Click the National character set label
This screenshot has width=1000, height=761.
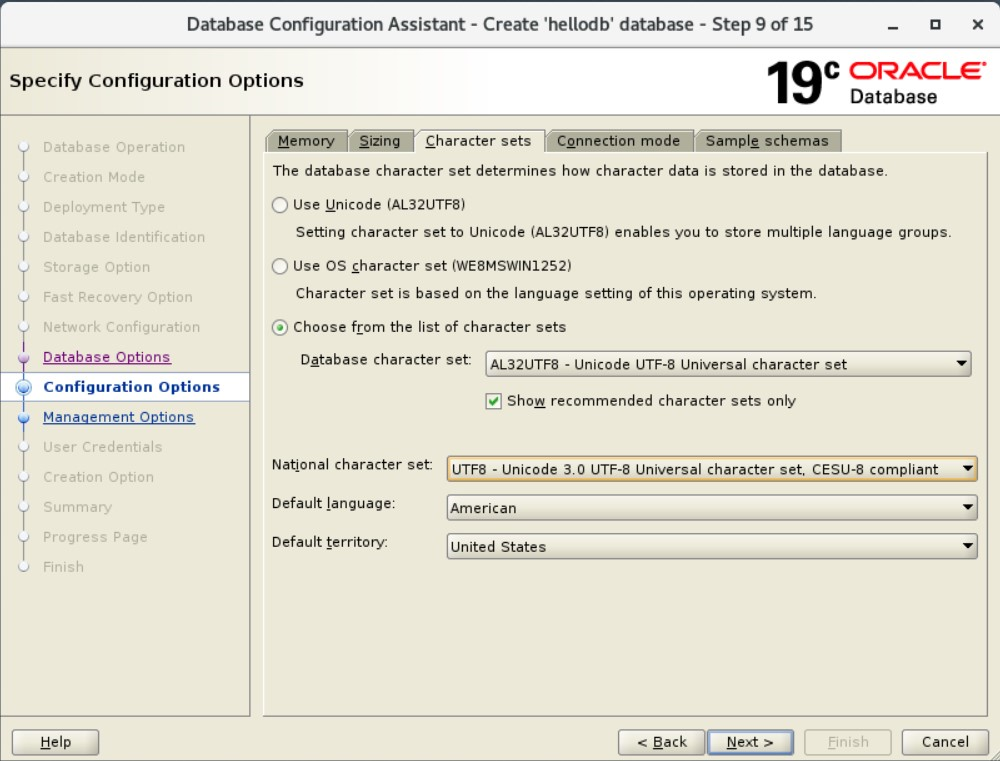pos(352,465)
